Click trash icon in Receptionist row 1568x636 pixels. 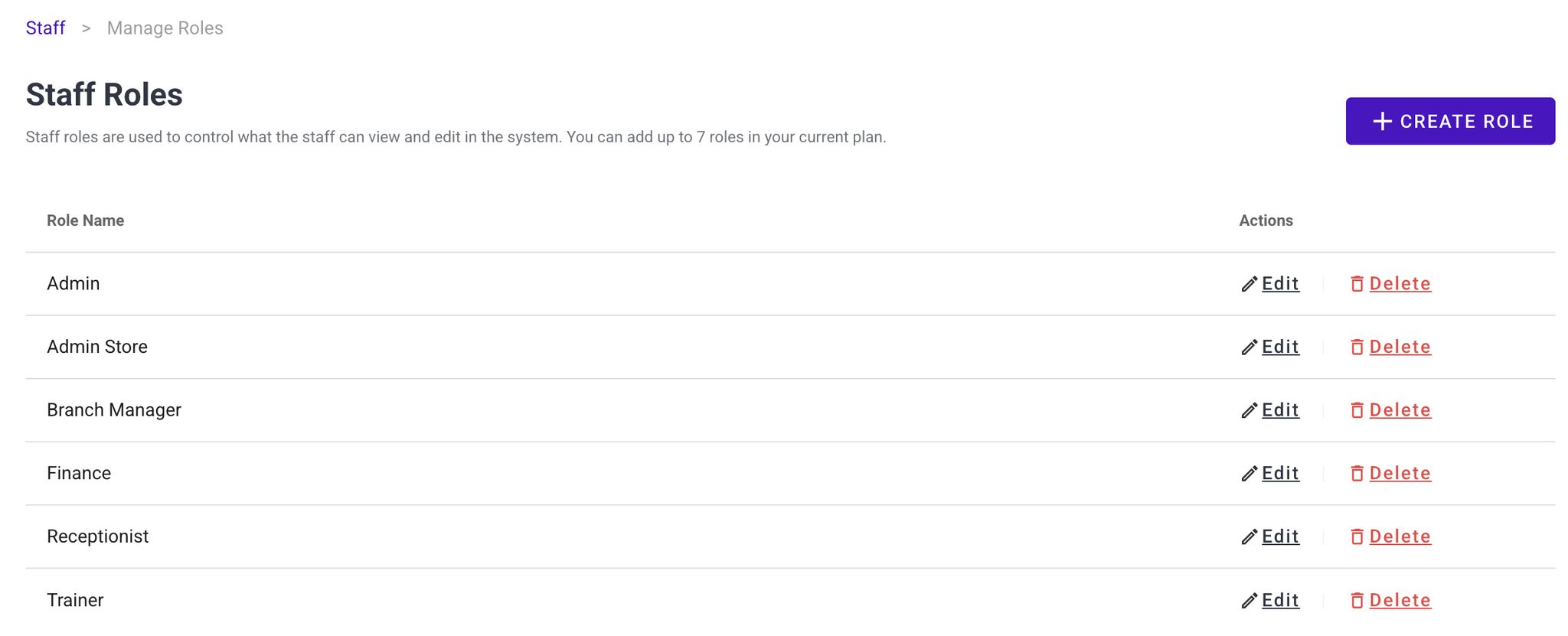[1357, 537]
